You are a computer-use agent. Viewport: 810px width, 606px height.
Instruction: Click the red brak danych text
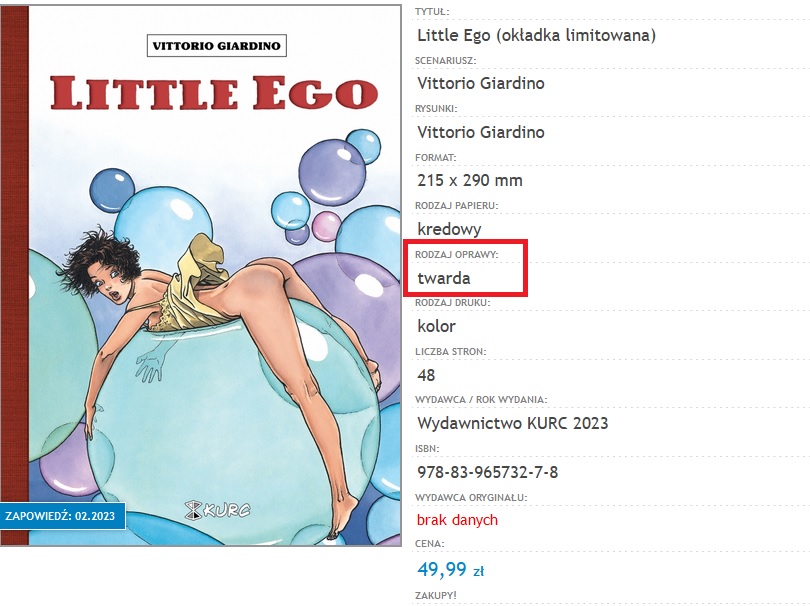point(457,520)
